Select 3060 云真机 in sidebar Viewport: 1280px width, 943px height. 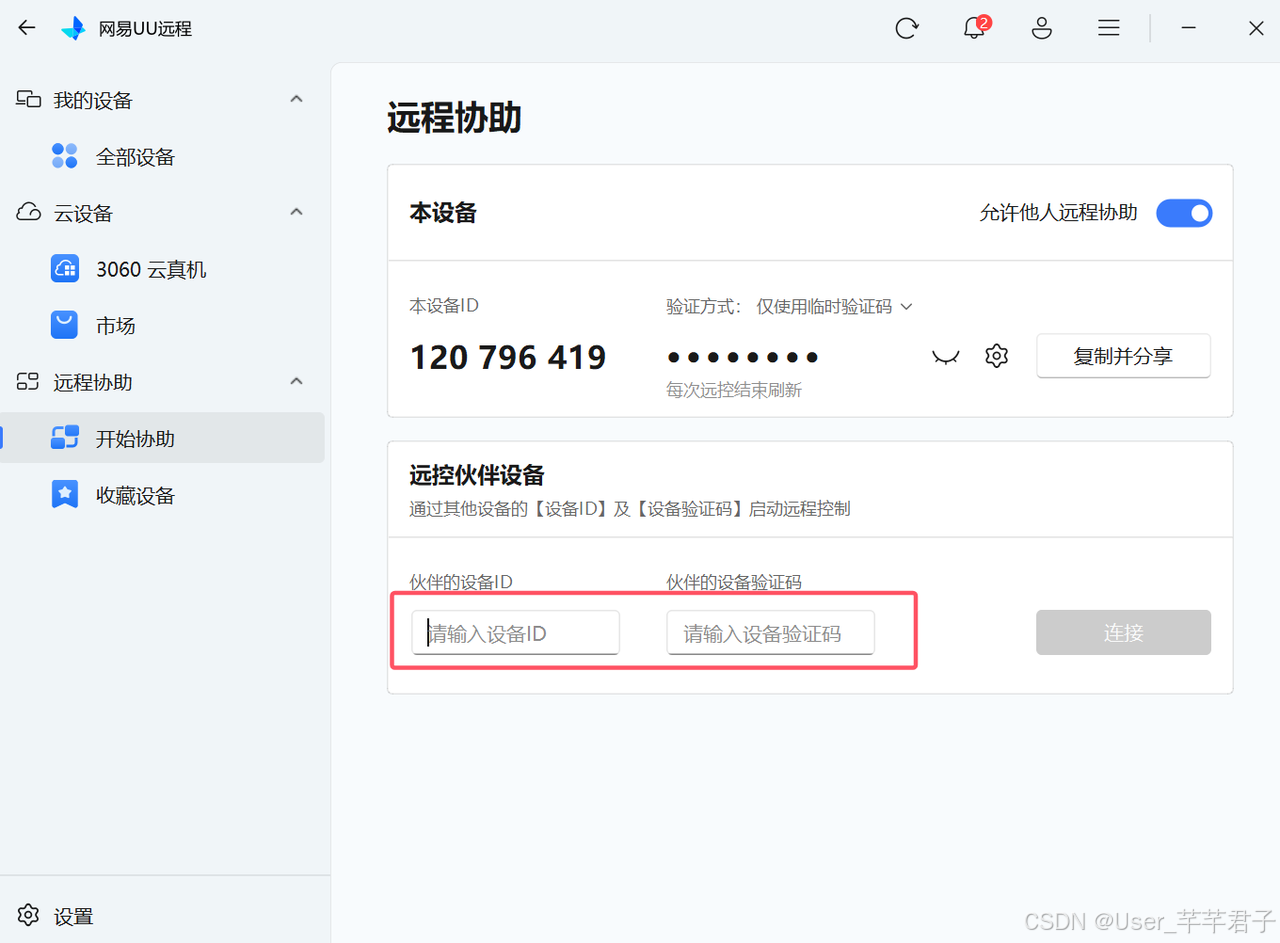163,269
